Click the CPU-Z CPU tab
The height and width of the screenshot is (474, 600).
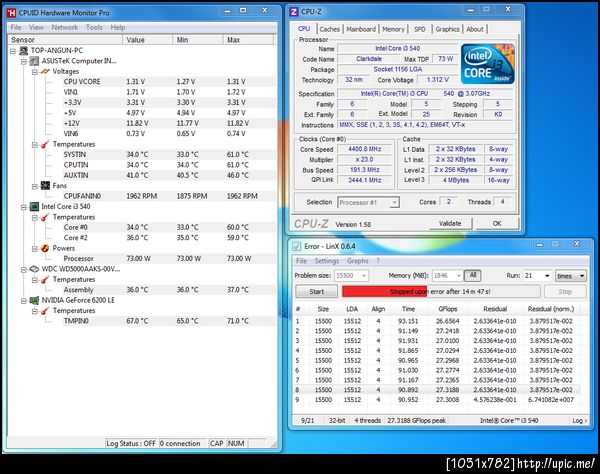[304, 29]
